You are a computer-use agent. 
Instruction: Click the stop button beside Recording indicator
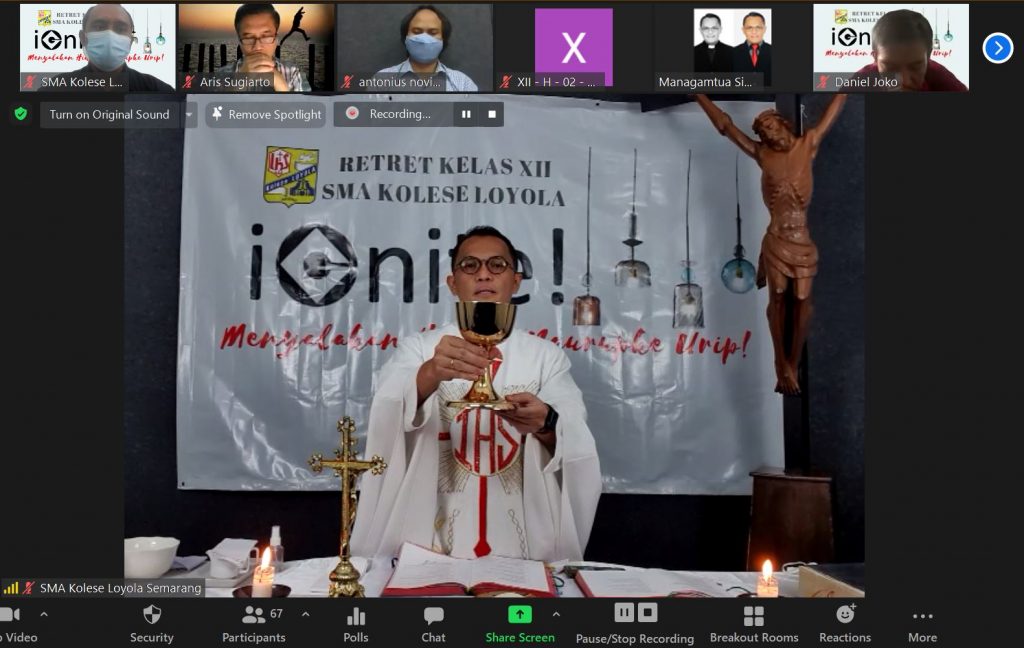(492, 114)
